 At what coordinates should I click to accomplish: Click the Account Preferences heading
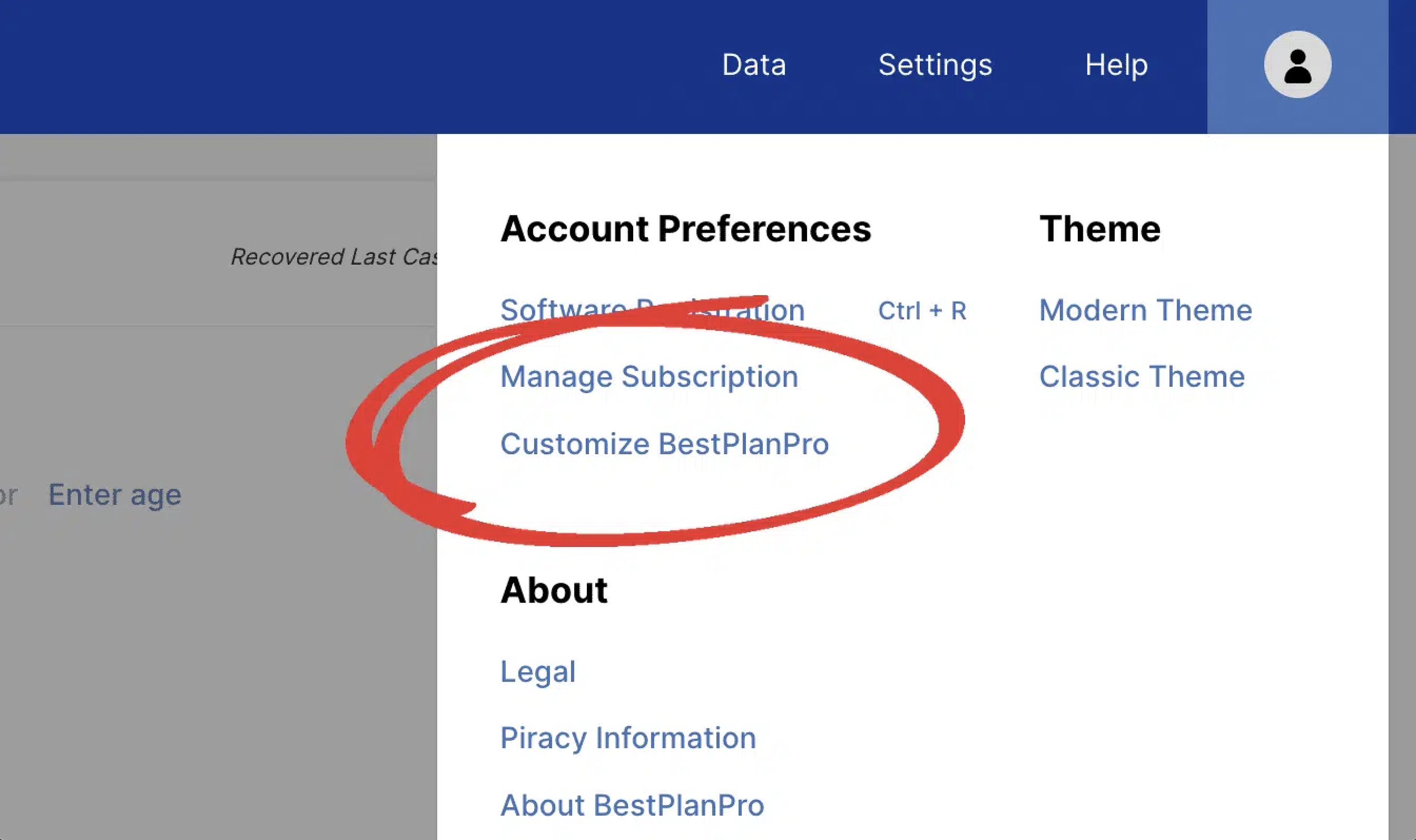(685, 229)
